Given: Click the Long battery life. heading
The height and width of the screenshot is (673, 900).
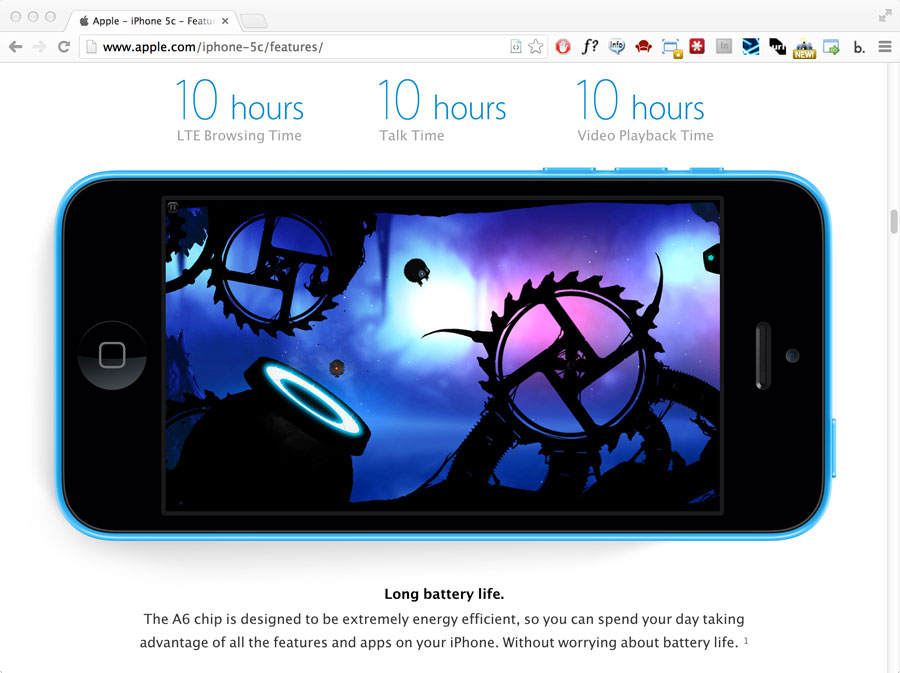Looking at the screenshot, I should pyautogui.click(x=444, y=594).
